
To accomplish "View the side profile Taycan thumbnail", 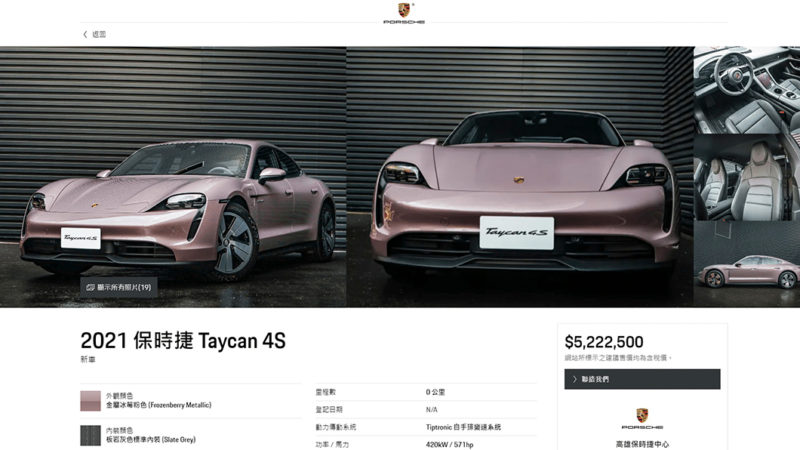I will (747, 264).
